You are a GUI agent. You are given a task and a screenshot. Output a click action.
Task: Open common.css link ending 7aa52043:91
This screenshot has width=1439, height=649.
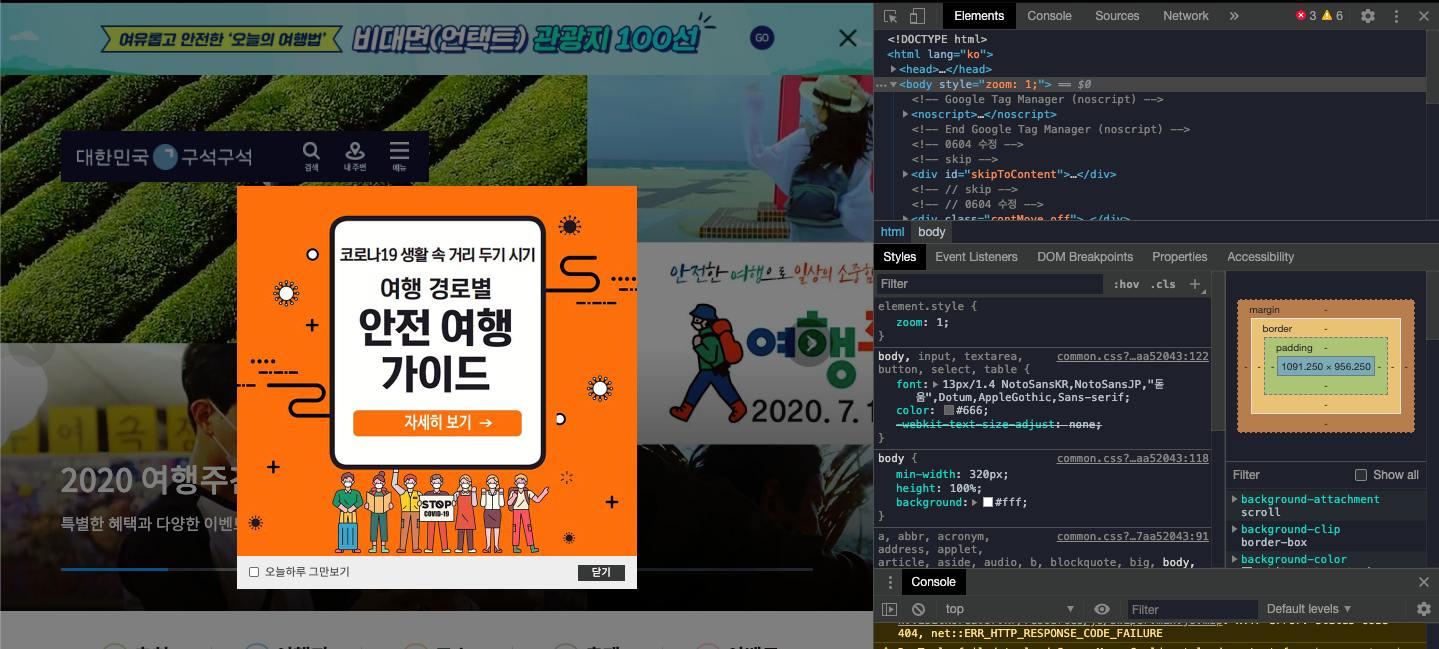pos(1133,536)
